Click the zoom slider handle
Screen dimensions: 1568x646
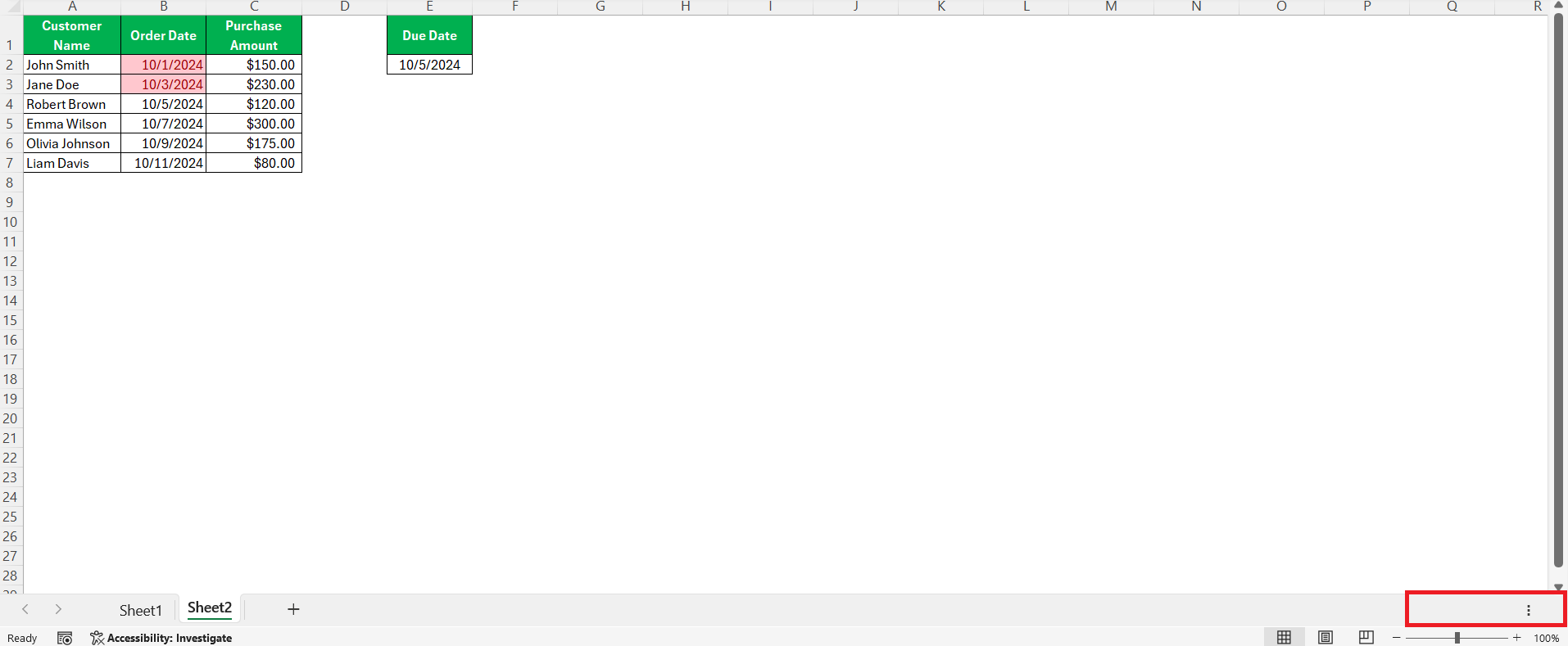[1457, 637]
